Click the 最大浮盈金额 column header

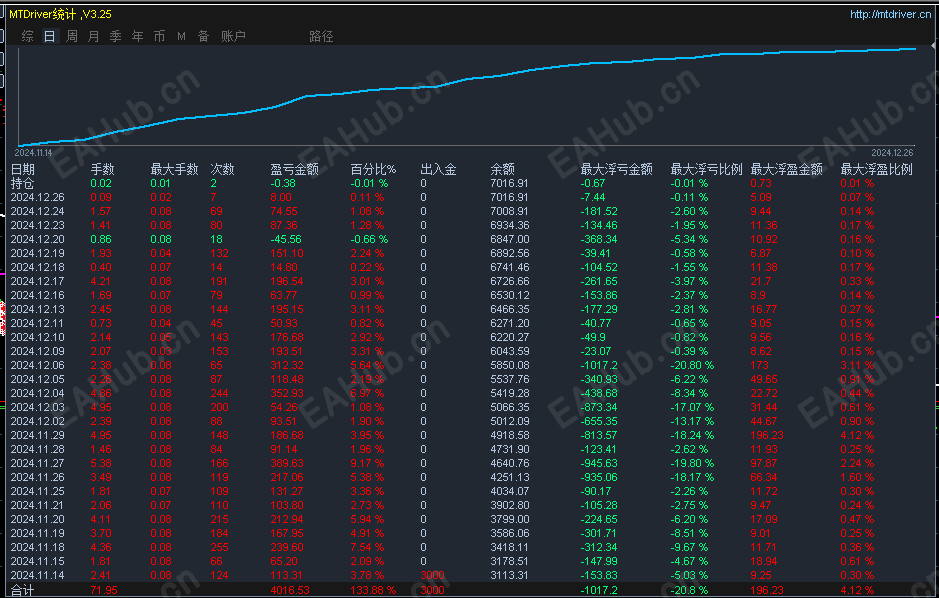pos(786,169)
